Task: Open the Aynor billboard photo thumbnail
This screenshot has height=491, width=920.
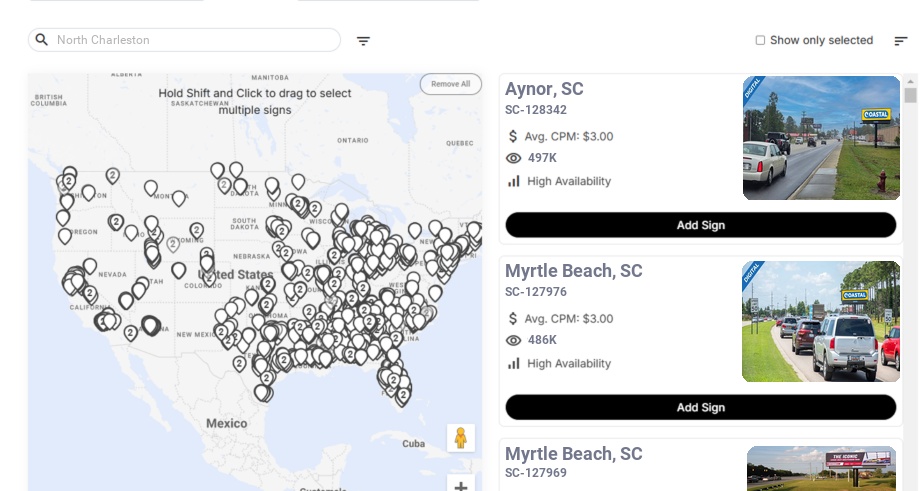Action: click(x=821, y=138)
